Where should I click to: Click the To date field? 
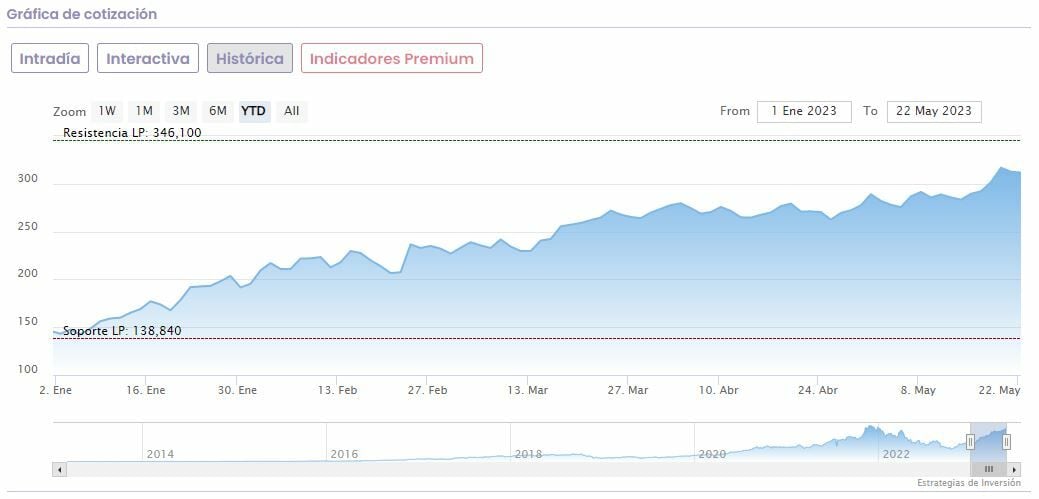coord(934,111)
